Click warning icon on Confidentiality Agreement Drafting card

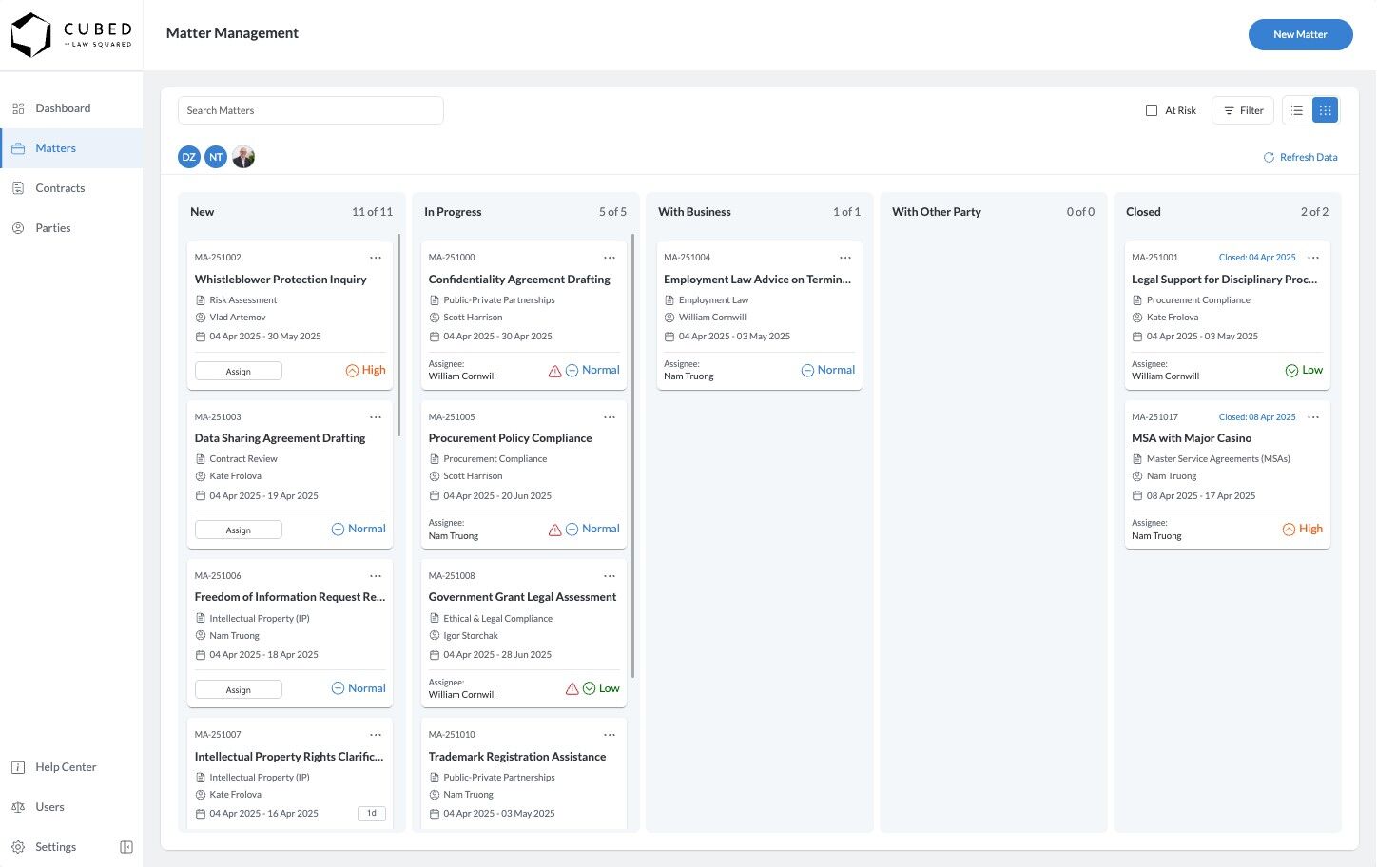(554, 371)
